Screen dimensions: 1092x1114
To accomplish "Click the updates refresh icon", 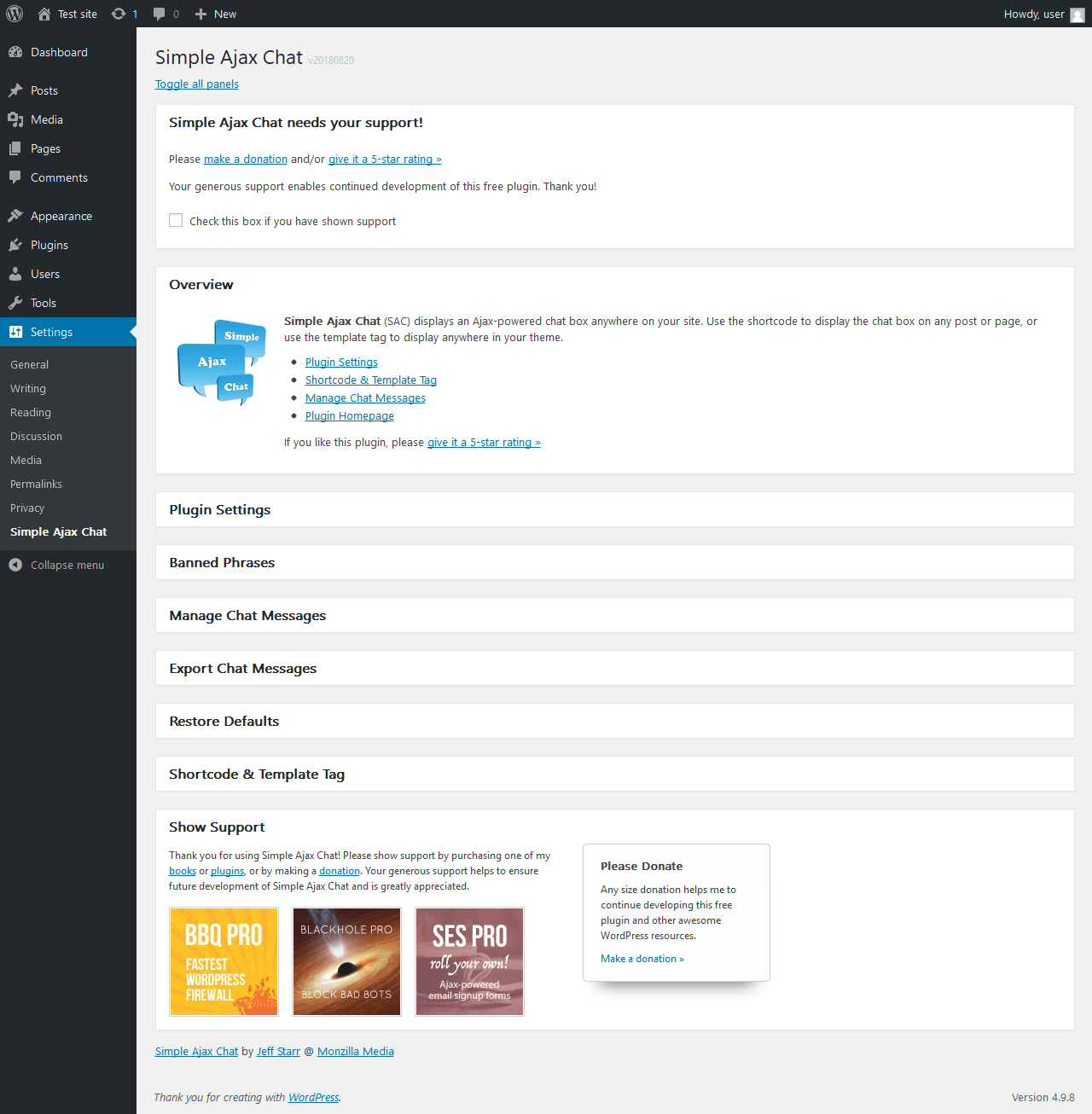I will pyautogui.click(x=119, y=14).
